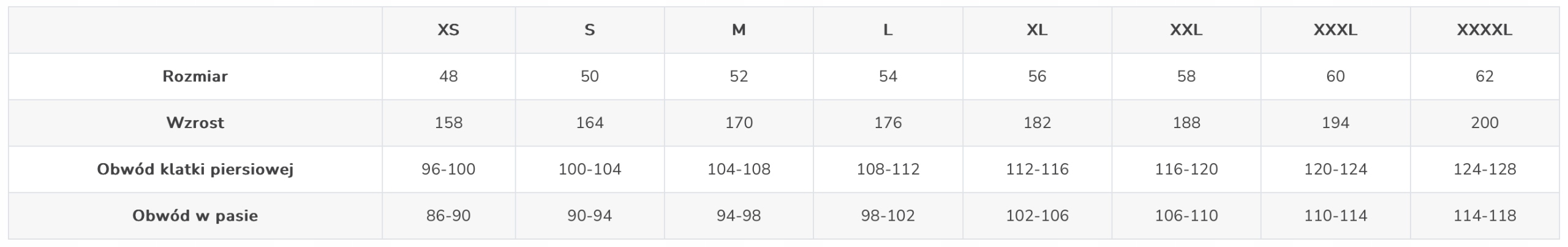1568x247 pixels.
Task: Click the XL column header
Action: point(1037,30)
